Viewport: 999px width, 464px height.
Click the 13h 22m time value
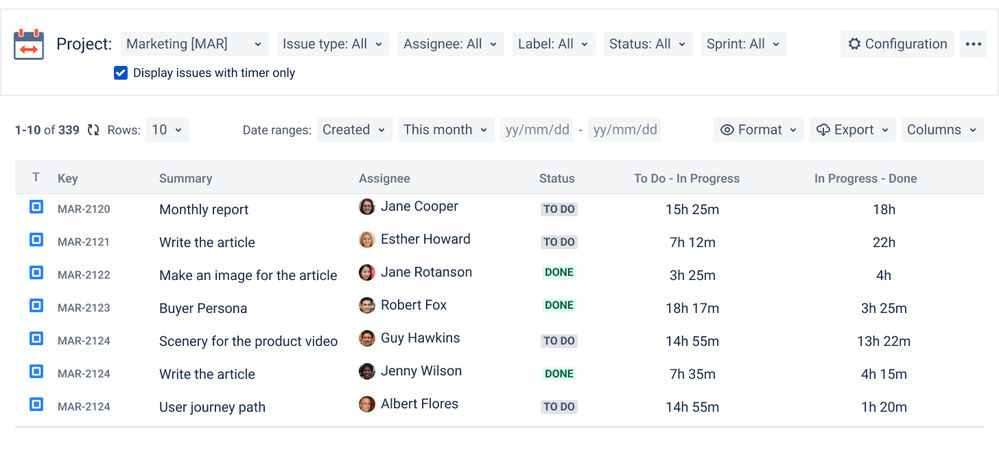pyautogui.click(x=884, y=341)
